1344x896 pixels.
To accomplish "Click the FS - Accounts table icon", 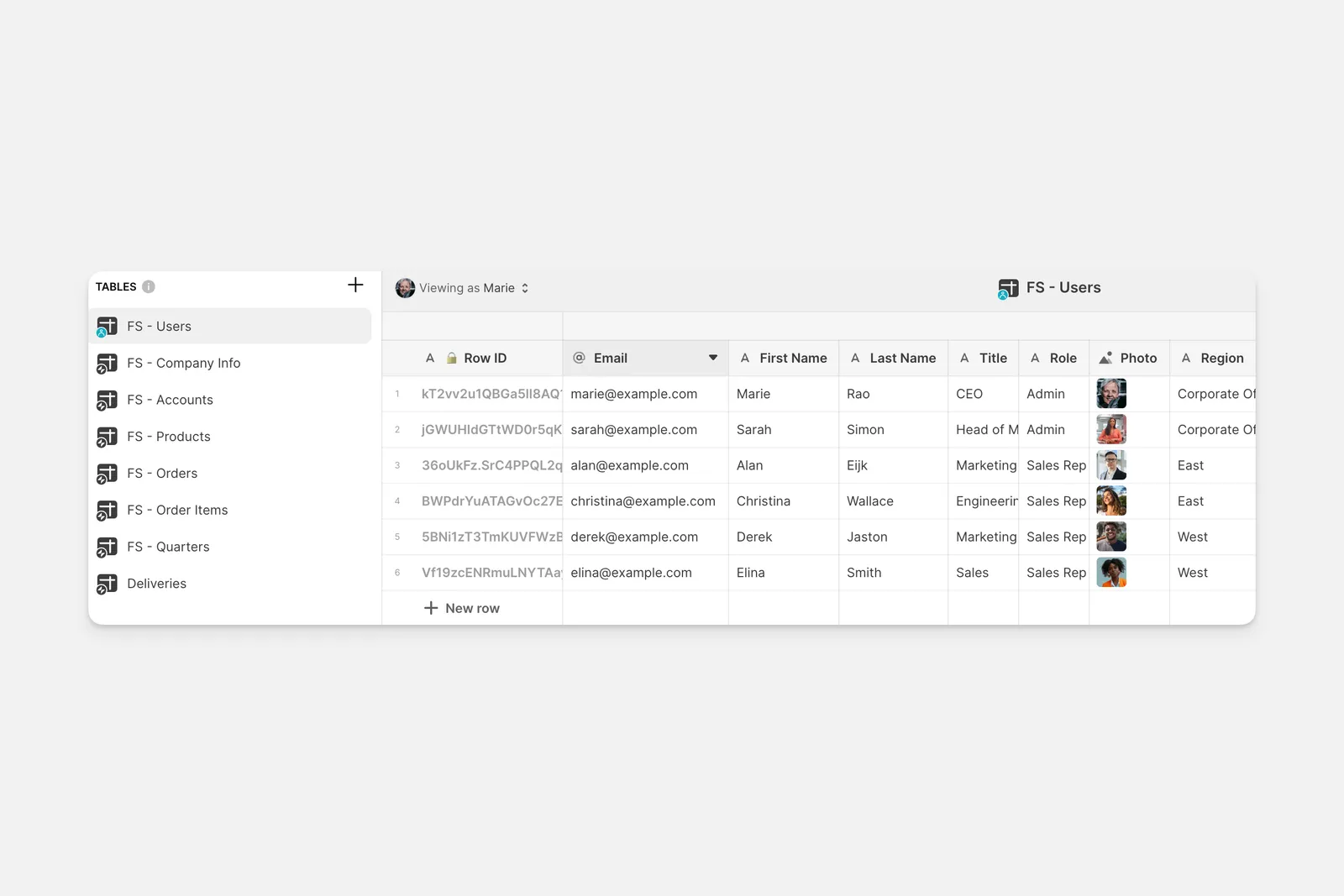I will click(107, 401).
